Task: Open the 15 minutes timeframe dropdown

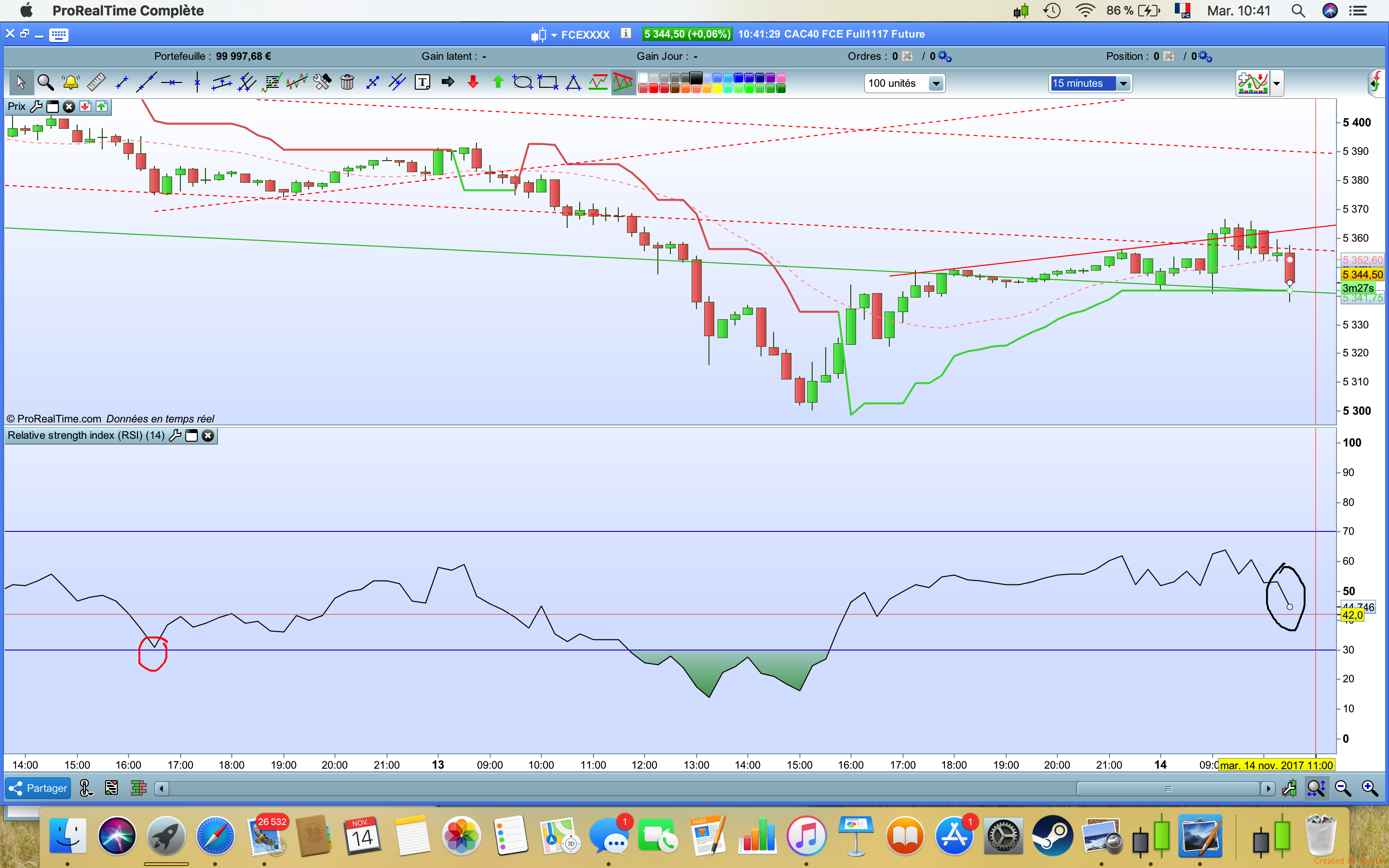Action: (x=1123, y=84)
